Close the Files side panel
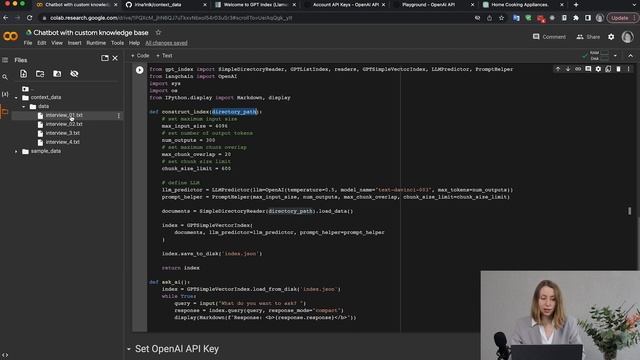Viewport: 640px width, 360px height. [x=115, y=58]
